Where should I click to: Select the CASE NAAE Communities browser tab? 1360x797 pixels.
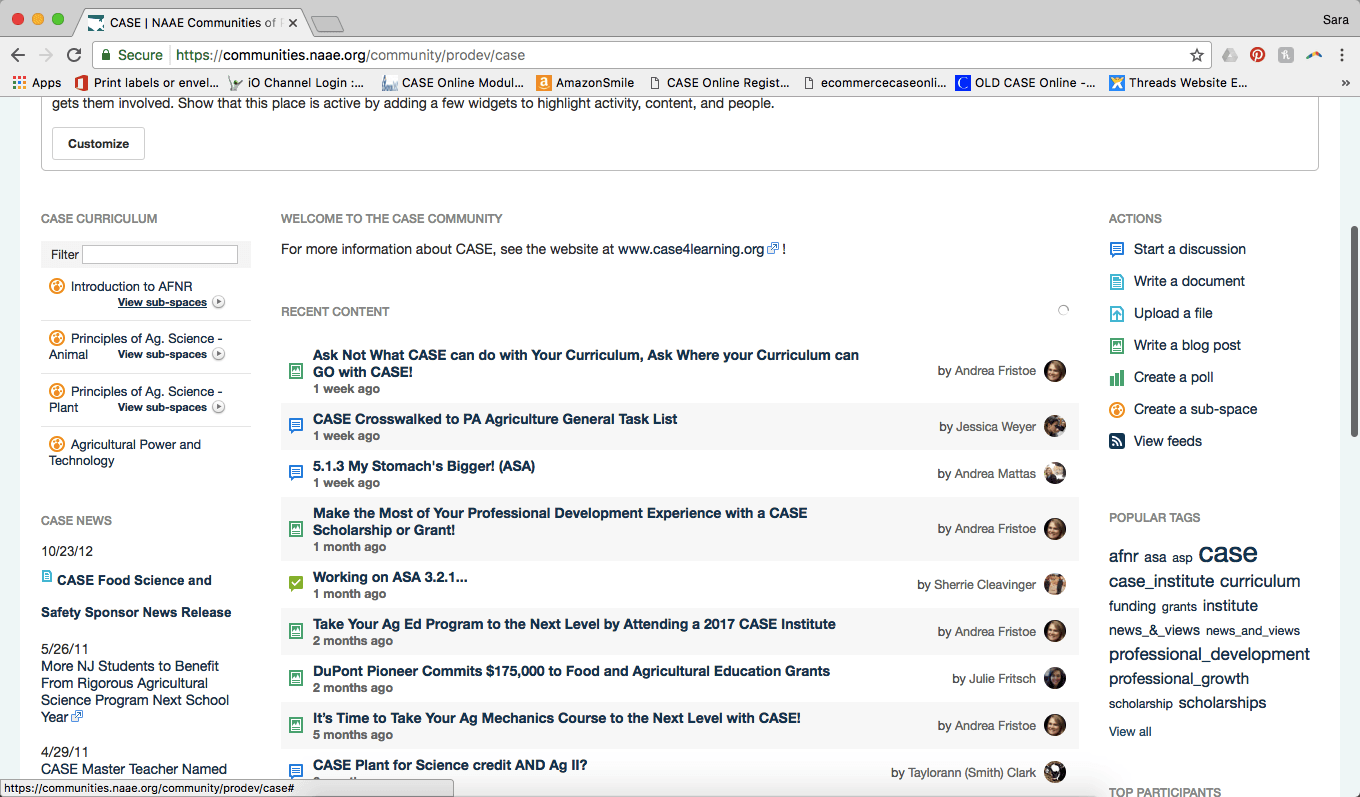190,22
